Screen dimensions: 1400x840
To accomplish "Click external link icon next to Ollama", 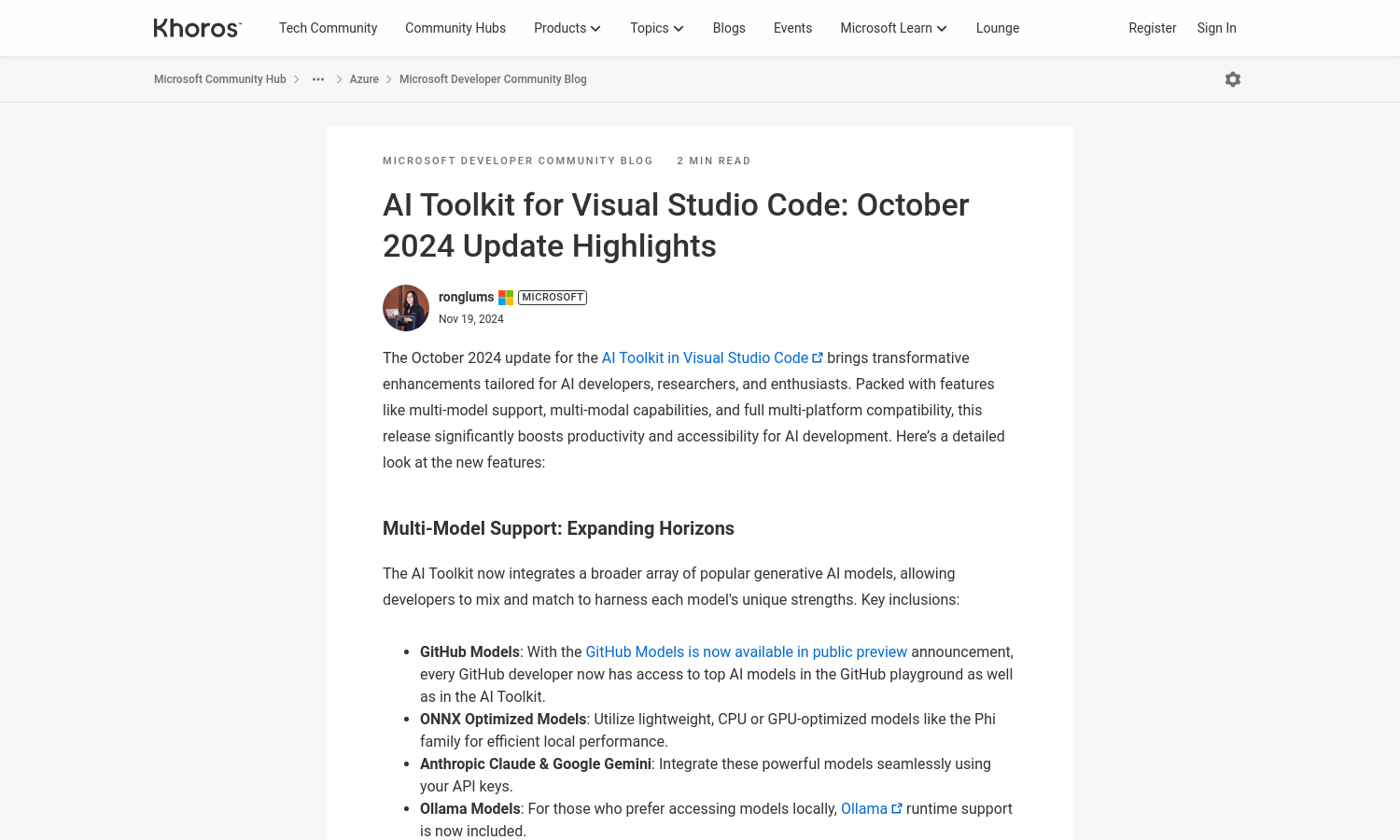I will coord(897,809).
